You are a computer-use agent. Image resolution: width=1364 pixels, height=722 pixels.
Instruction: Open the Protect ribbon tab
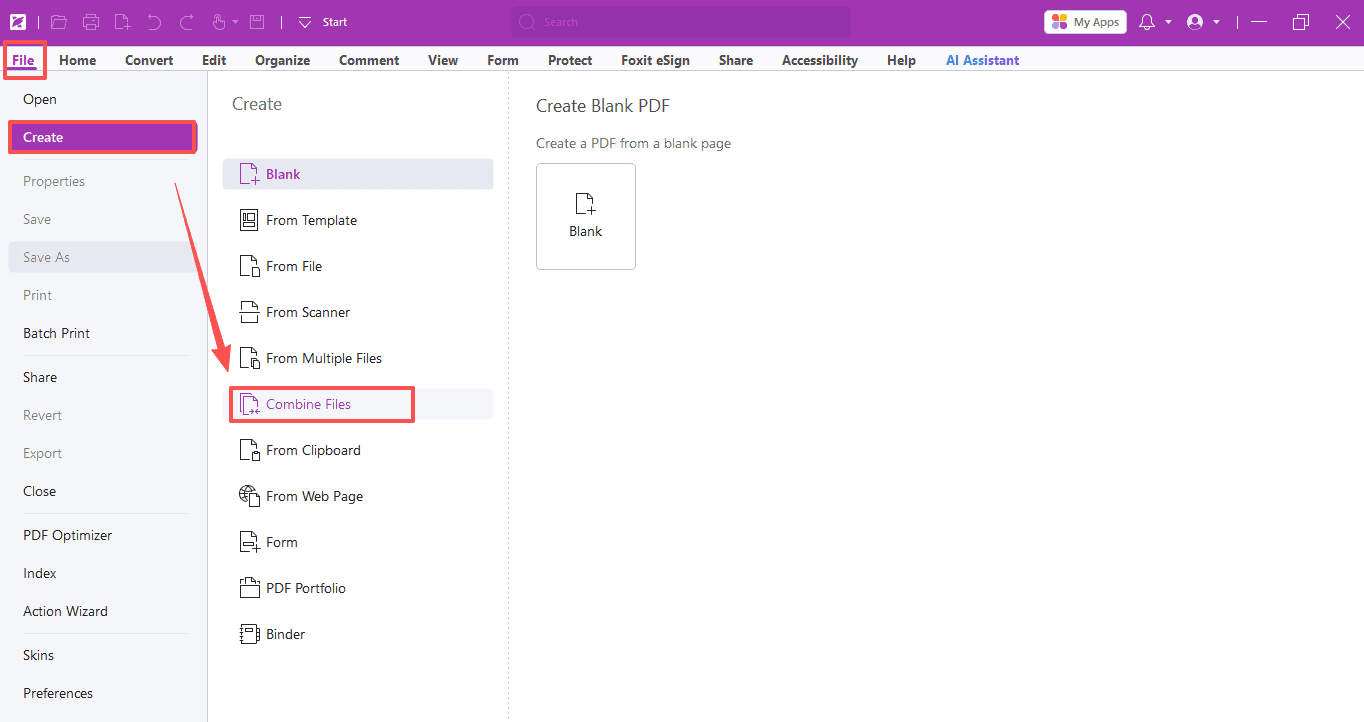coord(570,60)
